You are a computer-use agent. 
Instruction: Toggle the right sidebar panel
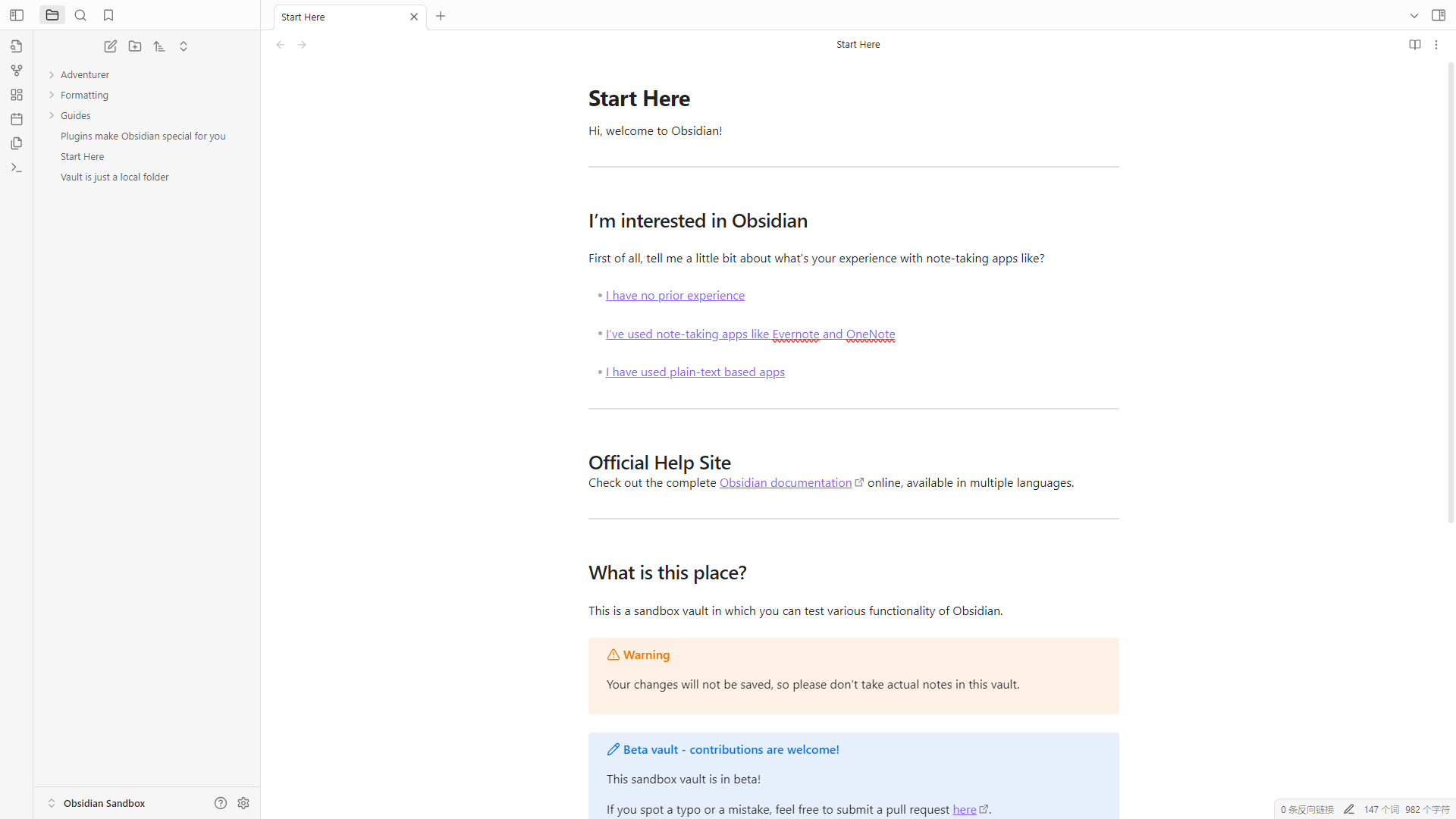pyautogui.click(x=1438, y=15)
